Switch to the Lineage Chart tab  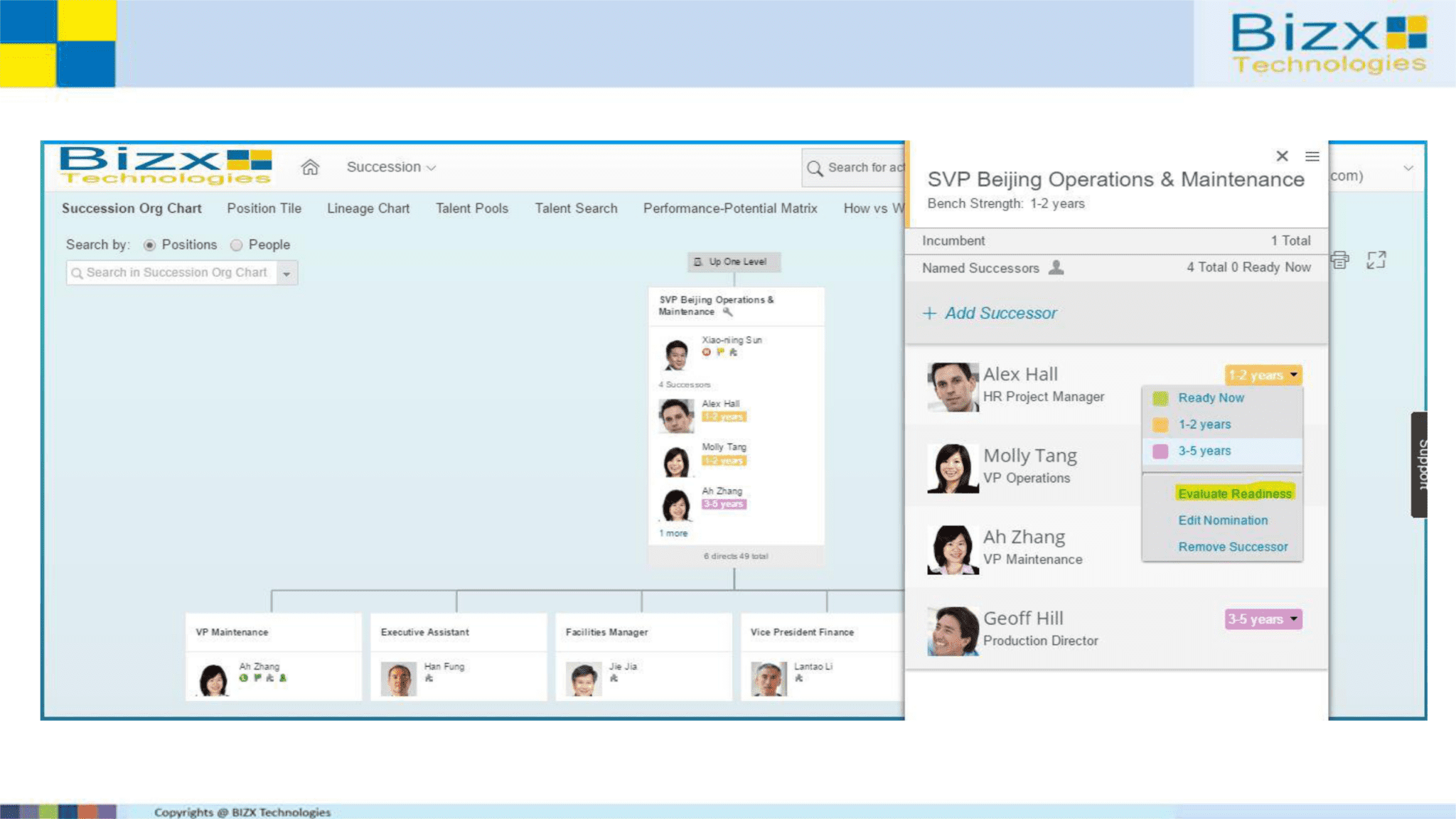[x=368, y=208]
